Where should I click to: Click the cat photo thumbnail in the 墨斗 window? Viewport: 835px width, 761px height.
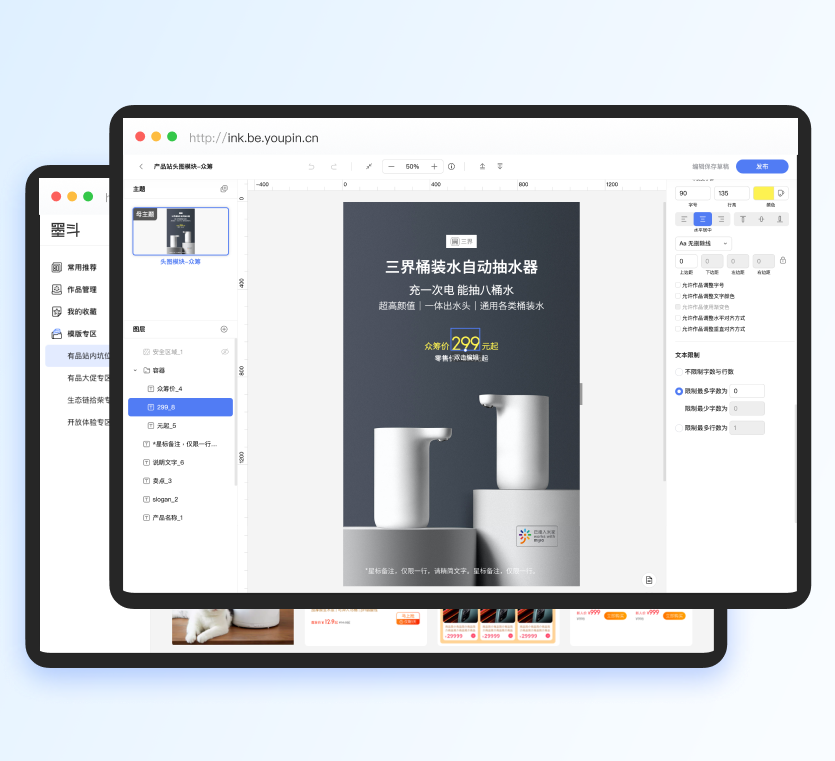(x=233, y=627)
